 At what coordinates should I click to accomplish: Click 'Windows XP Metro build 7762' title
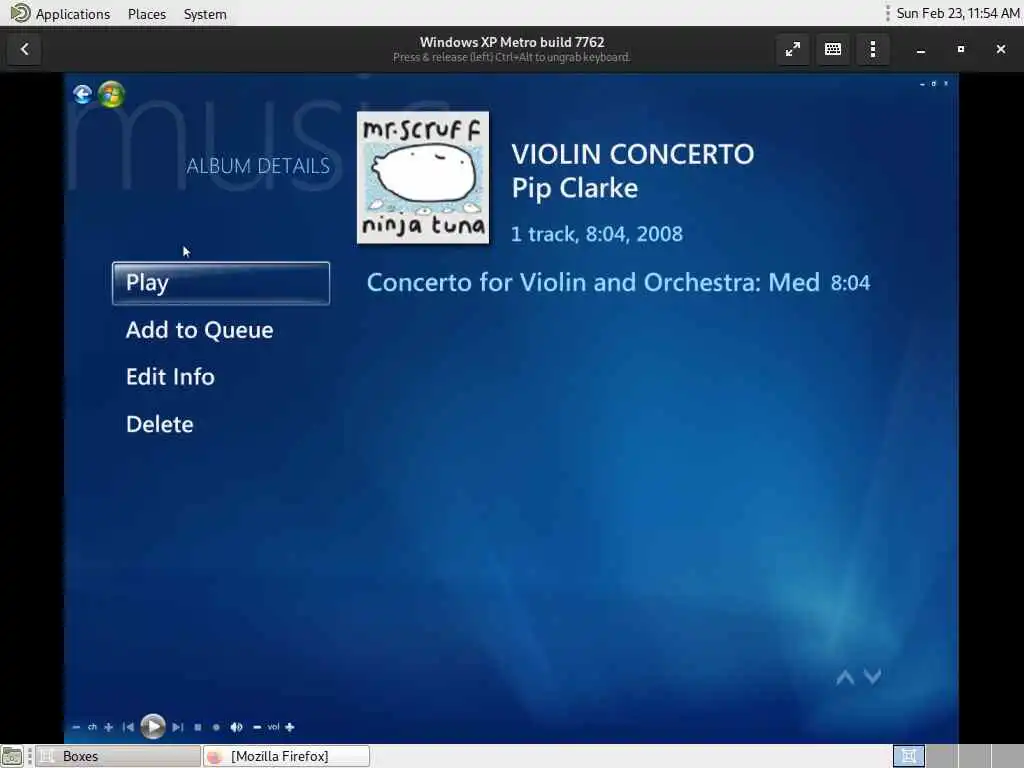pyautogui.click(x=512, y=42)
